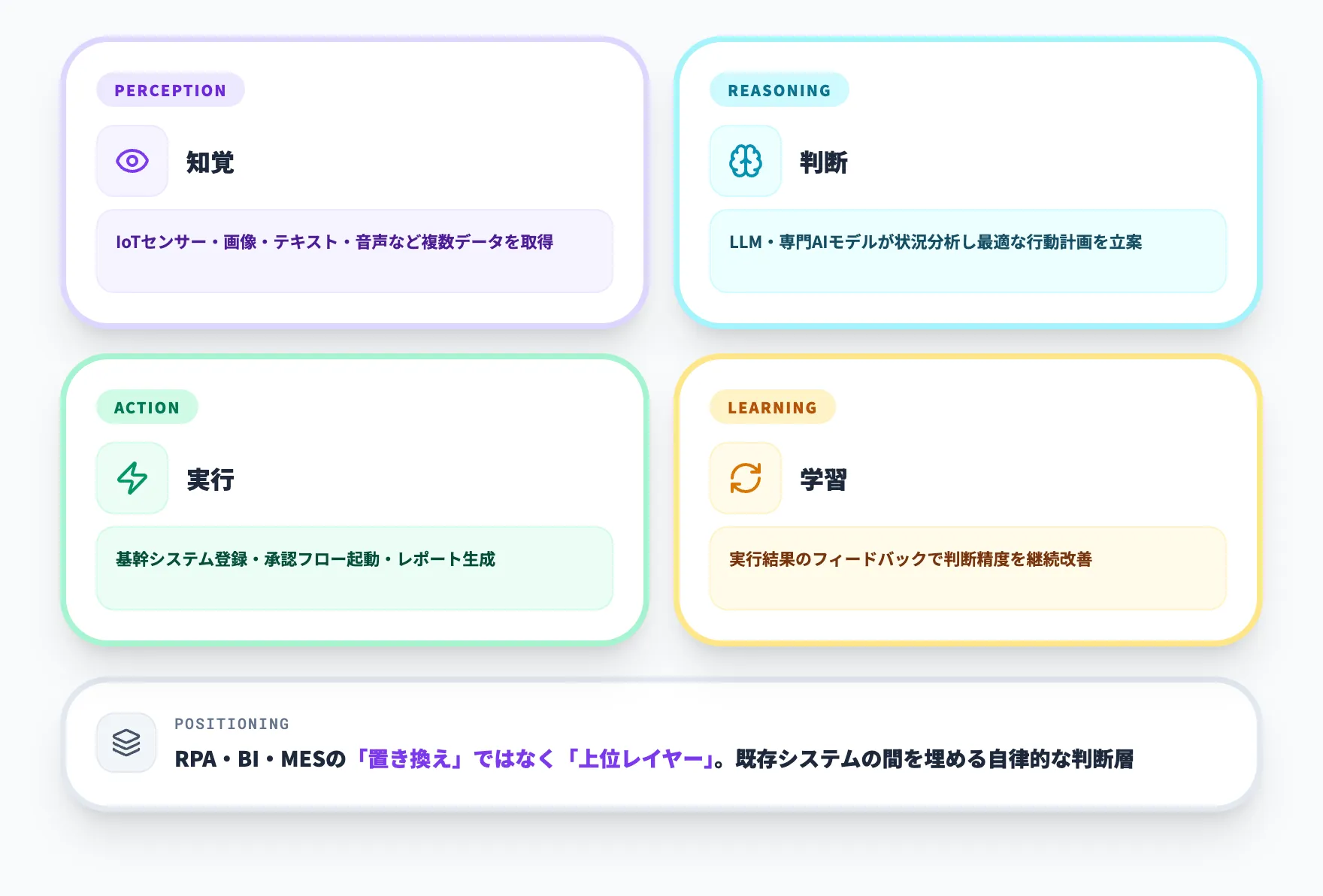The width and height of the screenshot is (1323, 896).
Task: Click the purple 「上位レイヤー」 phrase
Action: pyautogui.click(x=640, y=759)
